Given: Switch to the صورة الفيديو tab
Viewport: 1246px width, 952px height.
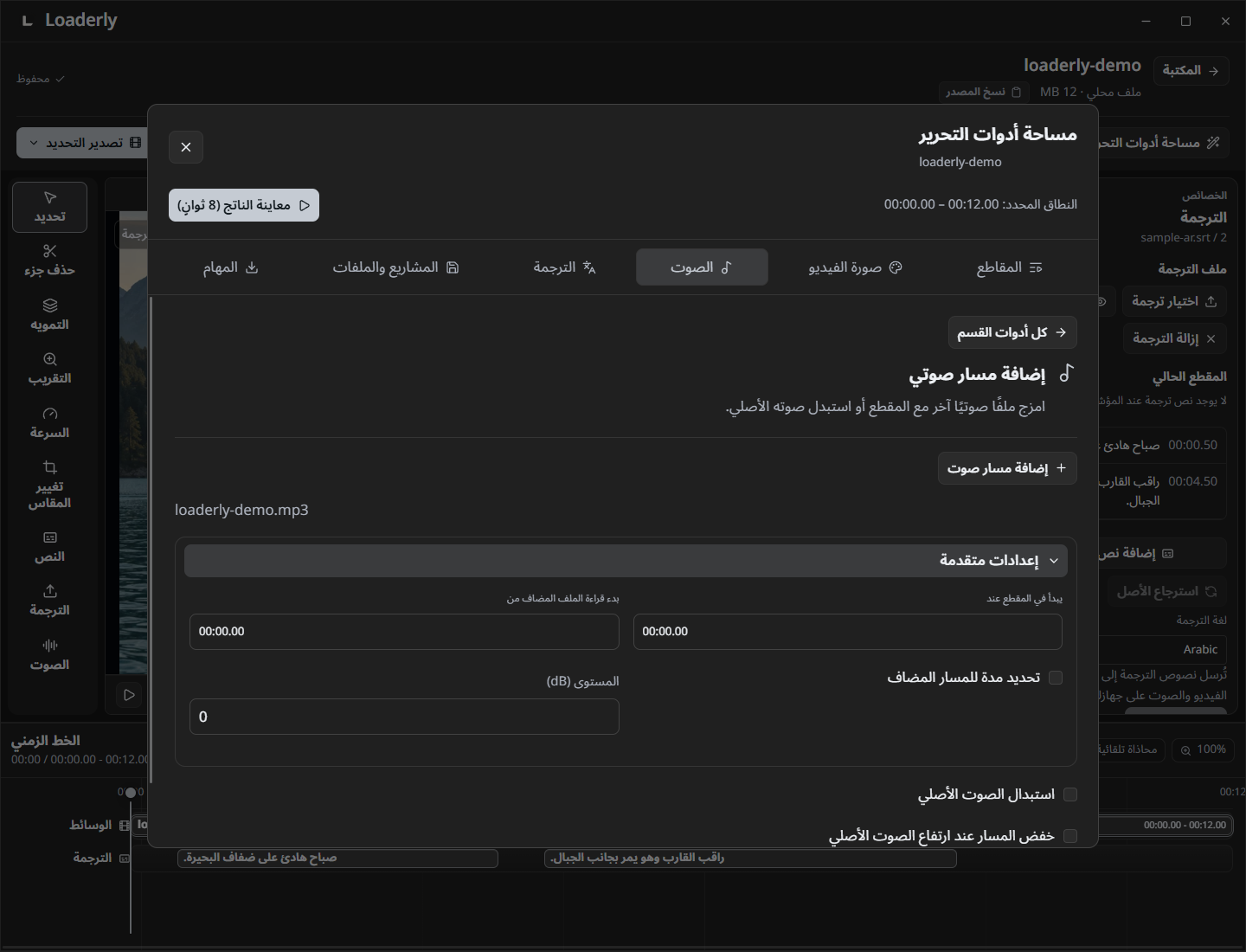Looking at the screenshot, I should pyautogui.click(x=855, y=267).
